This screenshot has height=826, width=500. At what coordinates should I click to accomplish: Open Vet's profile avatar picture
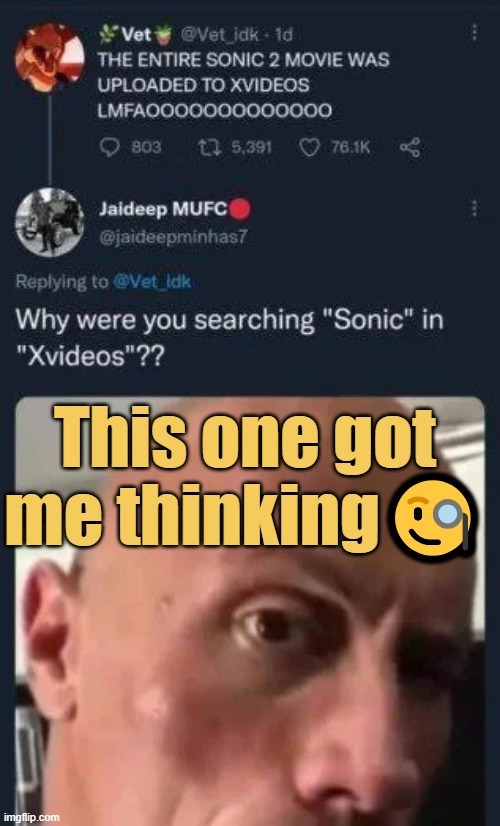[x=50, y=56]
